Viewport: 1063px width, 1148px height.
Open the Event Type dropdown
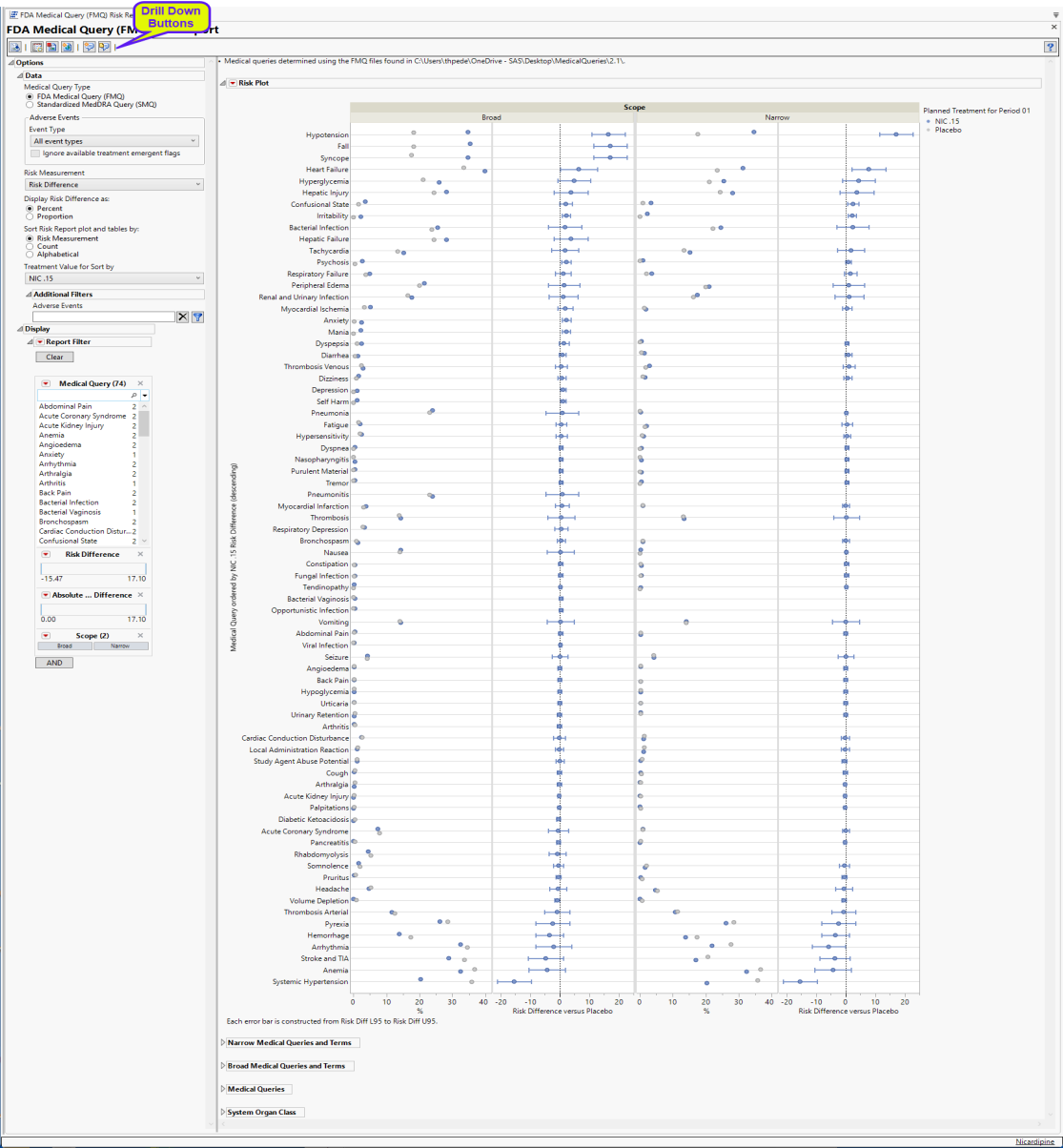point(113,141)
